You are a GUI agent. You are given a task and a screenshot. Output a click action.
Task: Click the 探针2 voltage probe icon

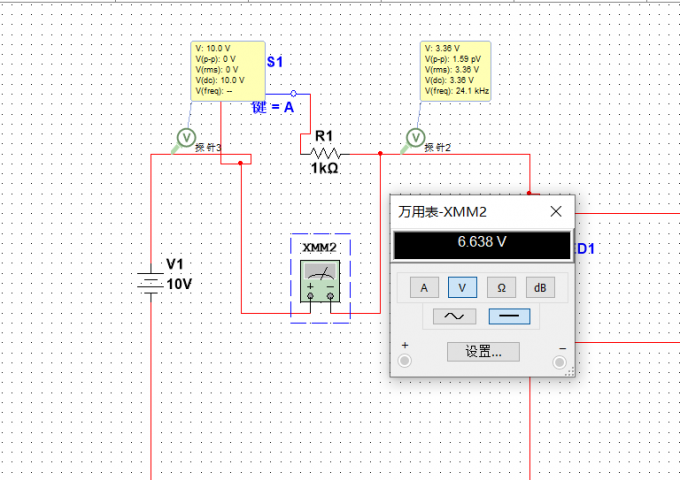(415, 140)
